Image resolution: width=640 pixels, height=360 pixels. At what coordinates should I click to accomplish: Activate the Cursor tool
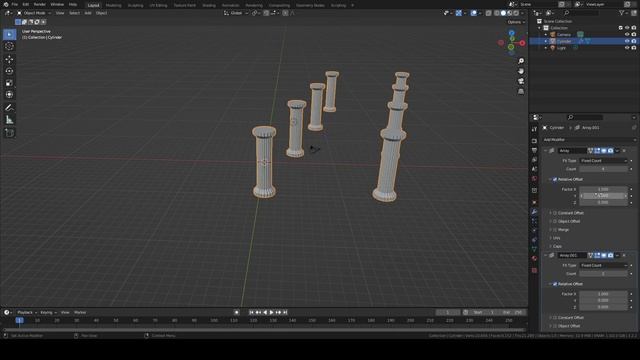(9, 47)
